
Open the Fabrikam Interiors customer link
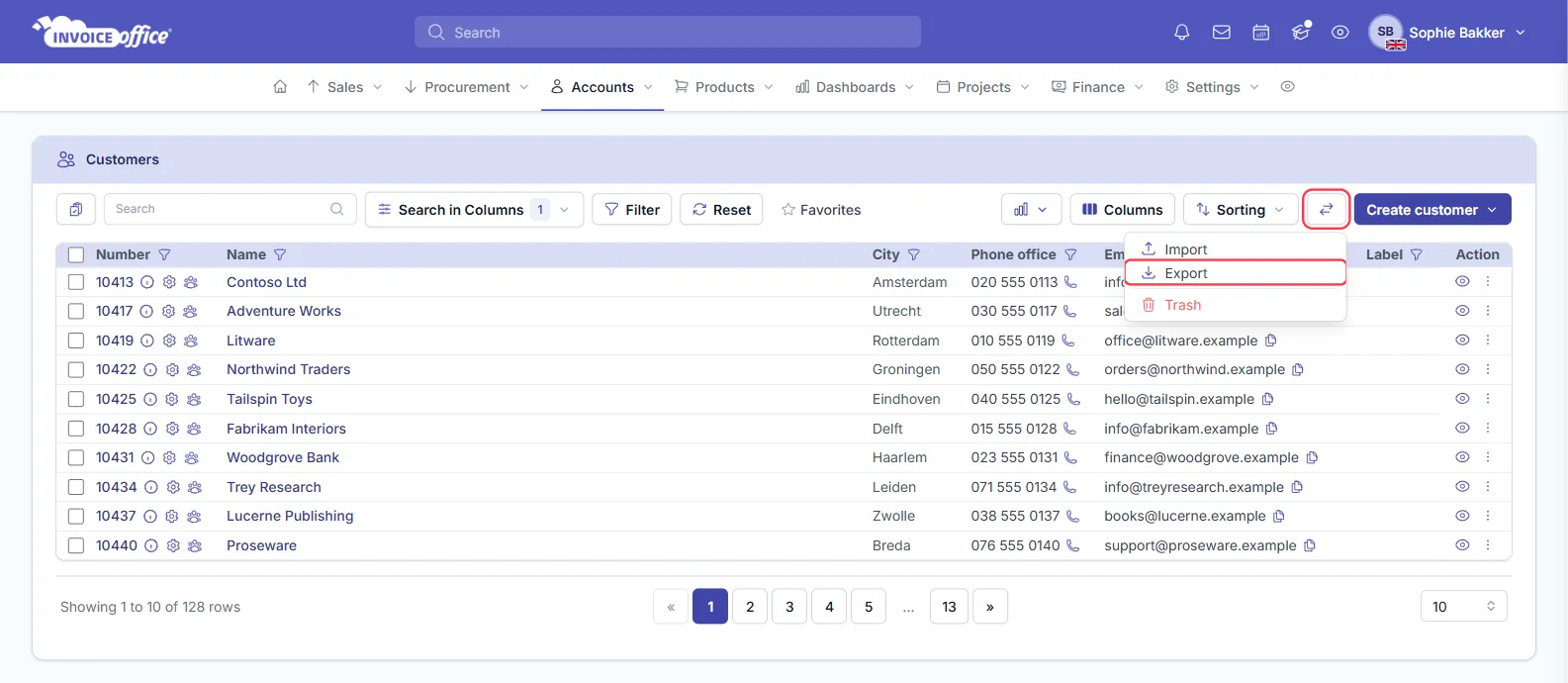286,429
